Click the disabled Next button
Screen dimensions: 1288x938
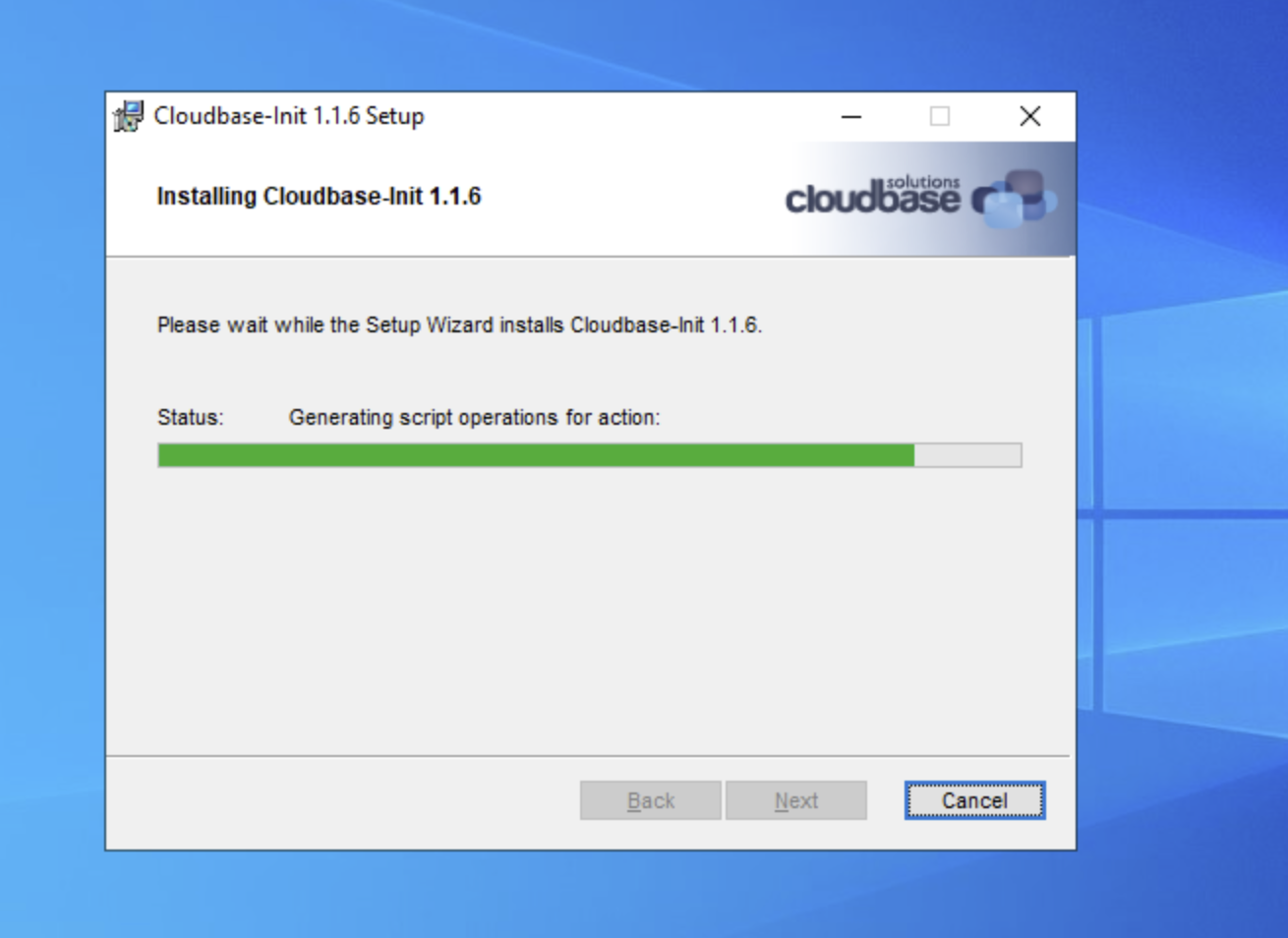pos(796,800)
